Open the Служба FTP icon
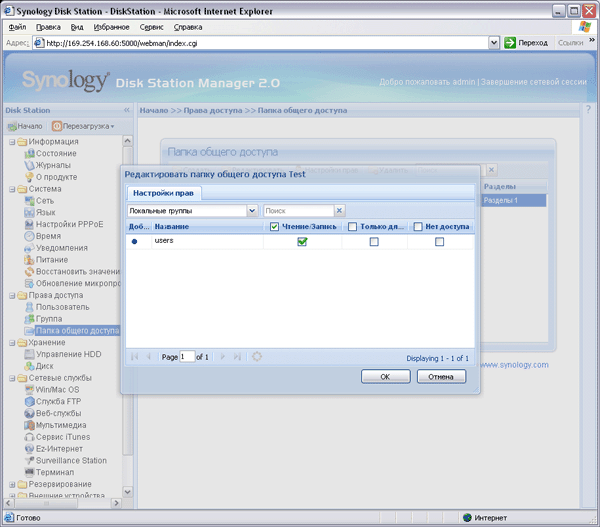The width and height of the screenshot is (600, 527). pos(29,401)
